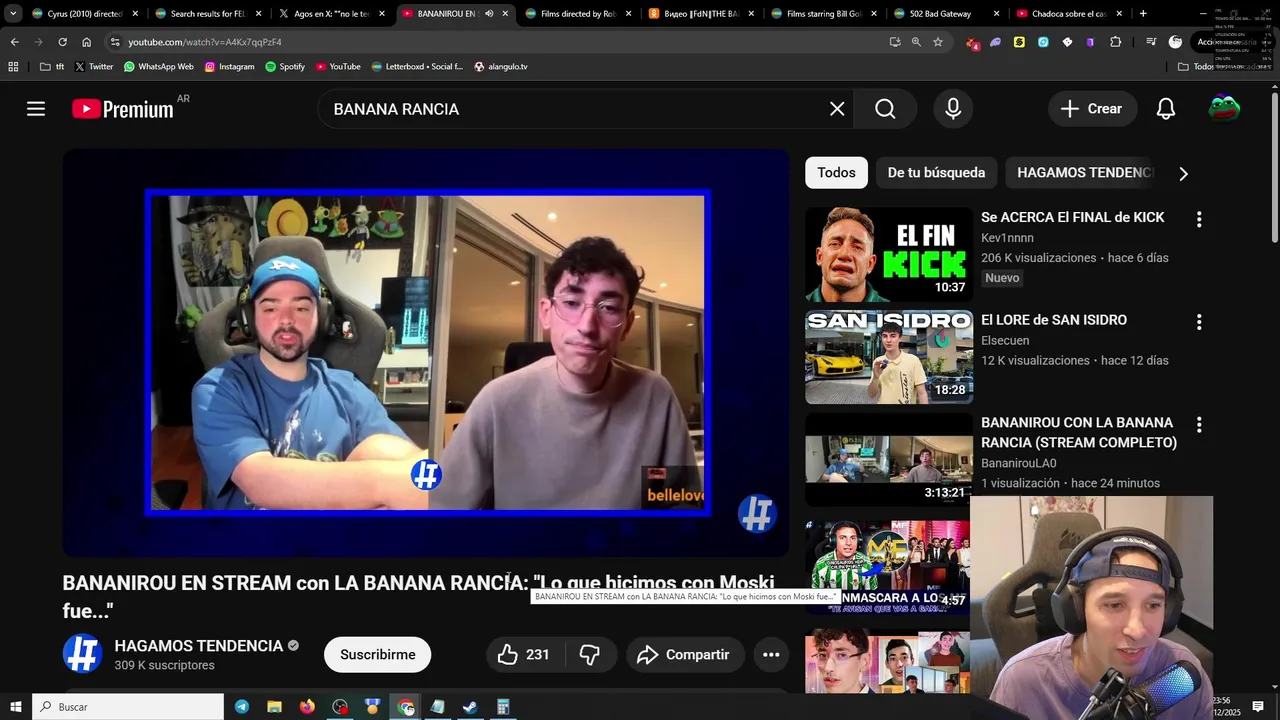Close the BANANIROU EN browser tab
1280x720 pixels.
(505, 14)
